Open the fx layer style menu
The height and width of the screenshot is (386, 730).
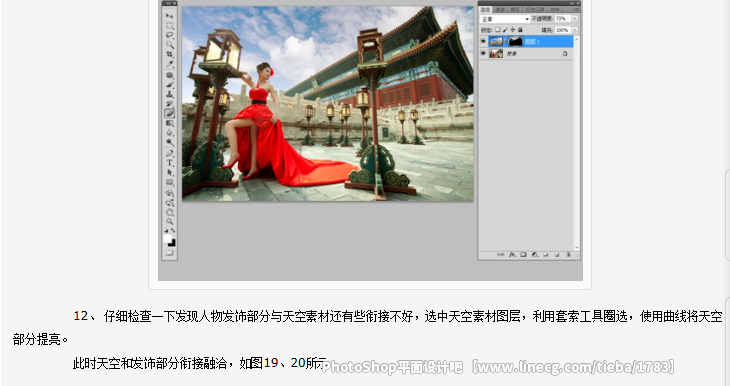click(513, 255)
